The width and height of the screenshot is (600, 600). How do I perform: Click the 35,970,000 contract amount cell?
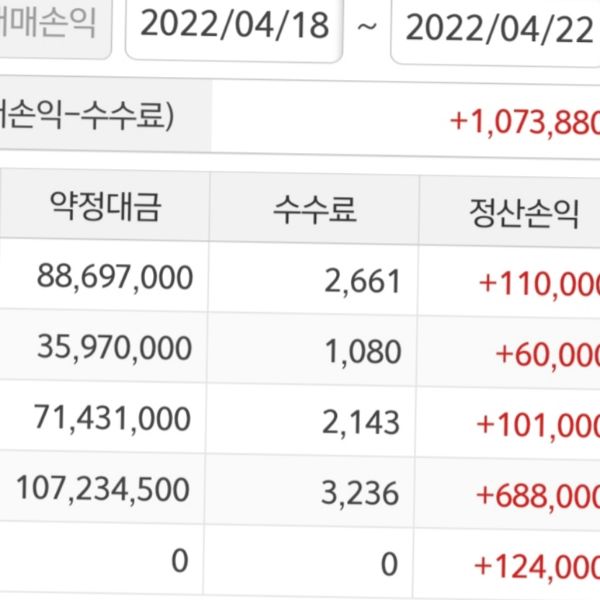pos(115,347)
